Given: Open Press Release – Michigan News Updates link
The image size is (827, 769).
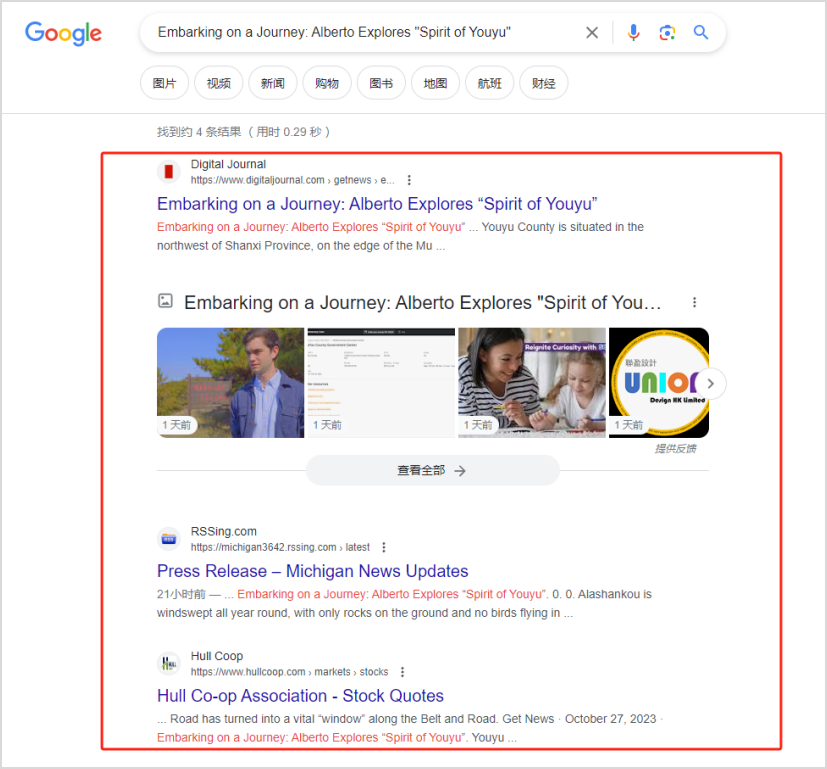Looking at the screenshot, I should (x=312, y=572).
